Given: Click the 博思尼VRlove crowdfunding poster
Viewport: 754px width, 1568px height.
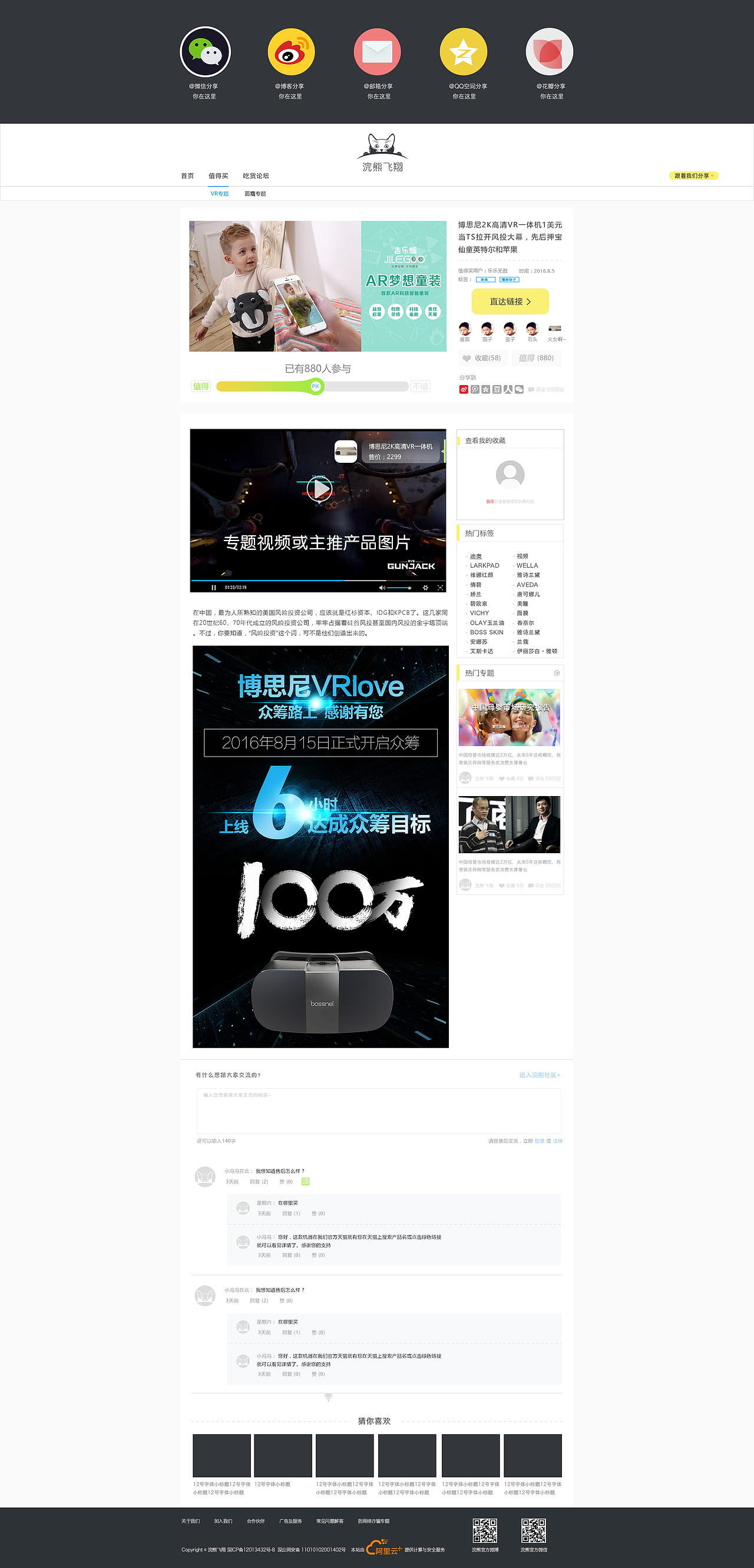Looking at the screenshot, I should click(320, 847).
